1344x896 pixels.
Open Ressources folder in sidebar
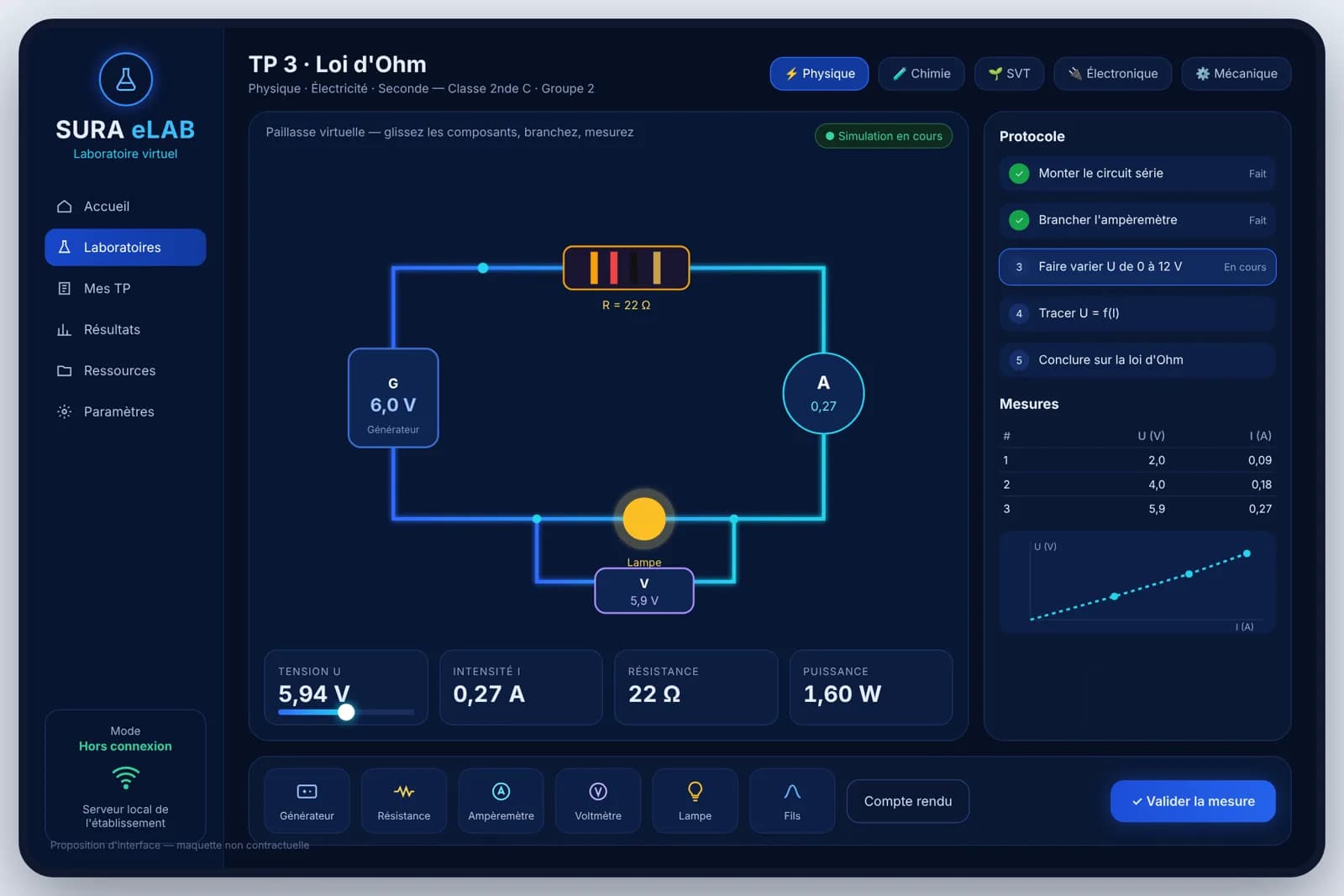tap(125, 371)
